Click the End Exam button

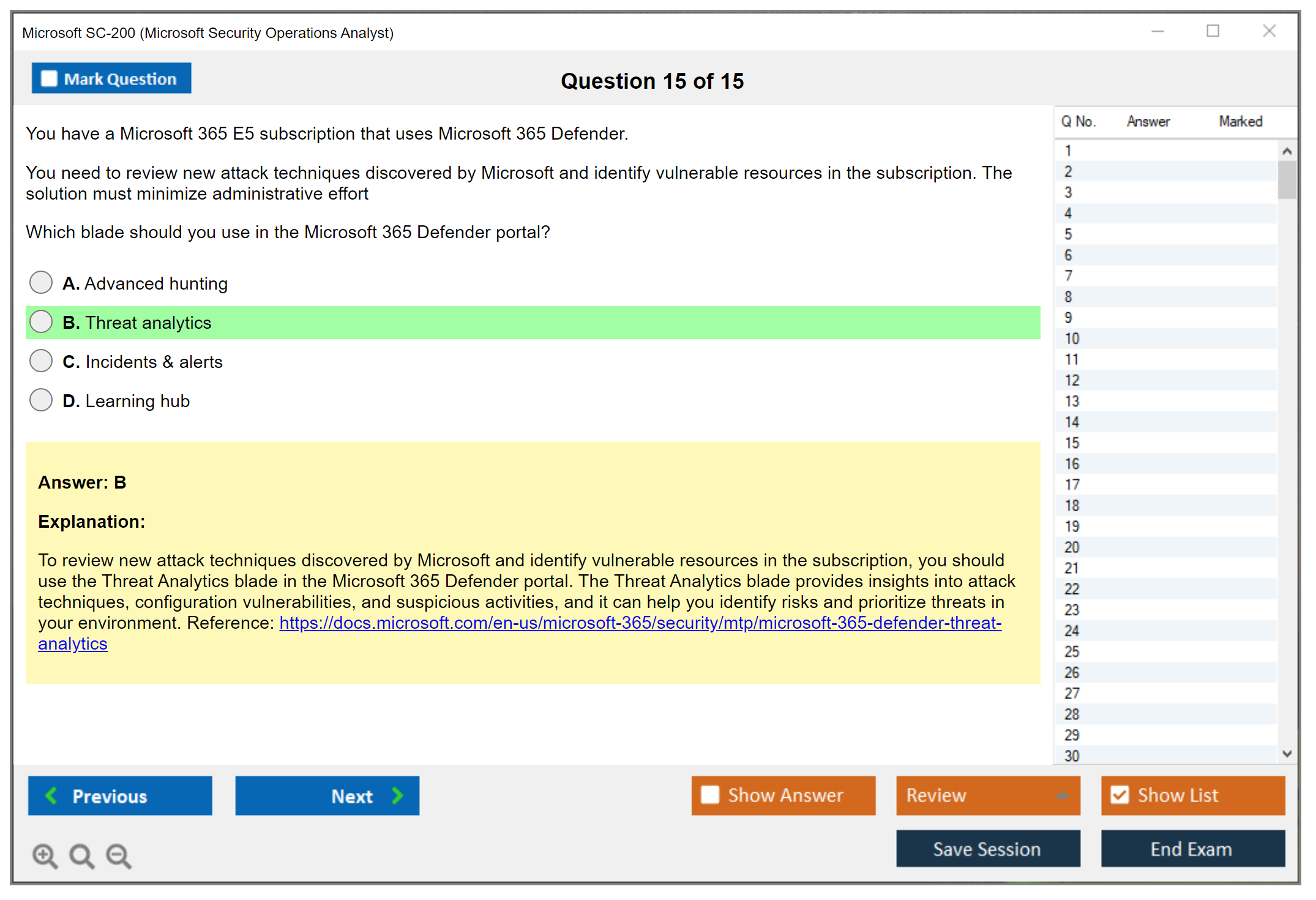pyautogui.click(x=1192, y=849)
